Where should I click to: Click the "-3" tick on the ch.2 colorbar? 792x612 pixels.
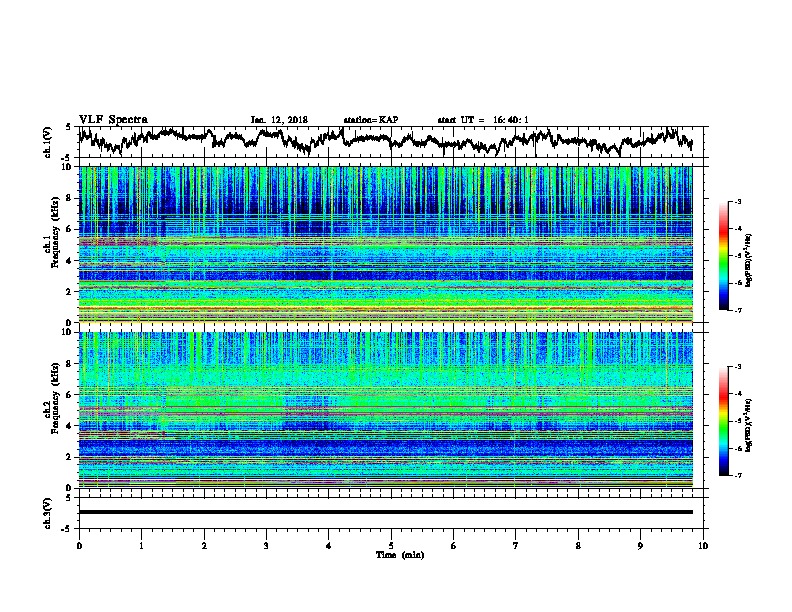(x=737, y=367)
